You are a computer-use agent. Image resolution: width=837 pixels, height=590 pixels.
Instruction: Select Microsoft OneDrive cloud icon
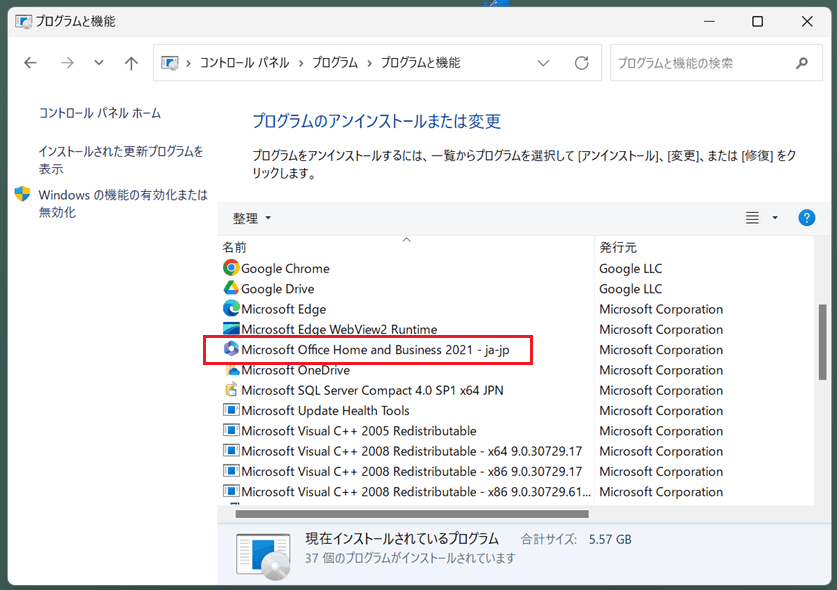pyautogui.click(x=233, y=370)
